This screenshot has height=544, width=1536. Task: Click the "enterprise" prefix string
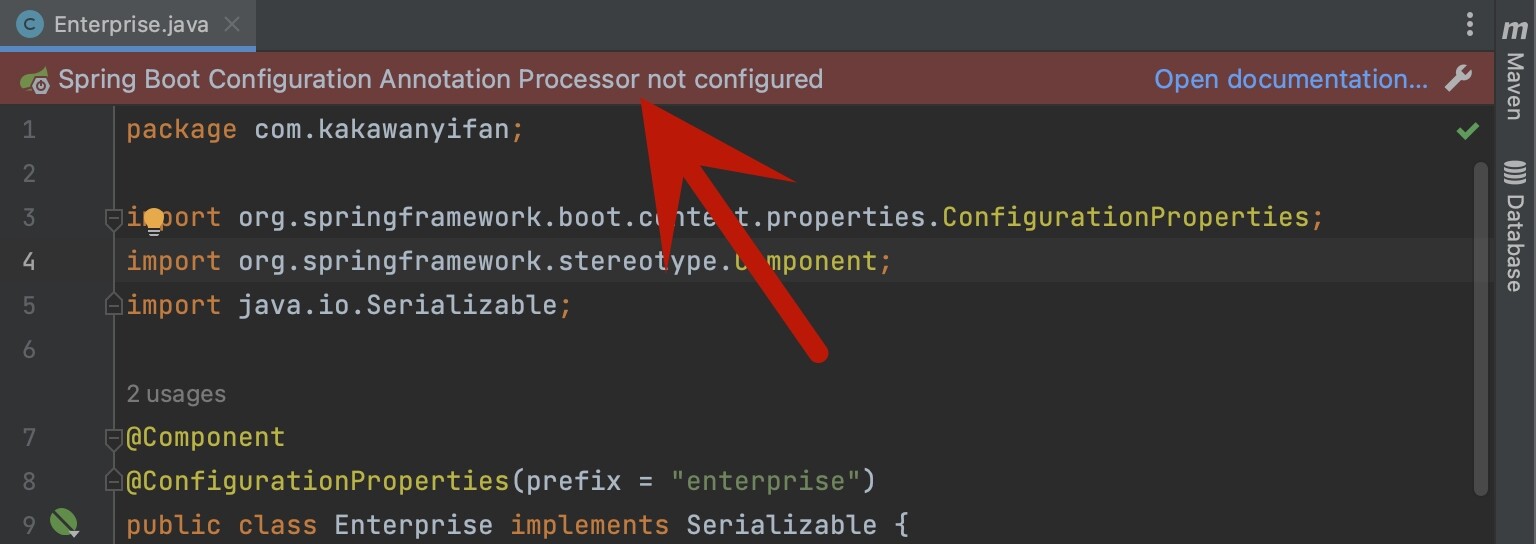[x=766, y=482]
